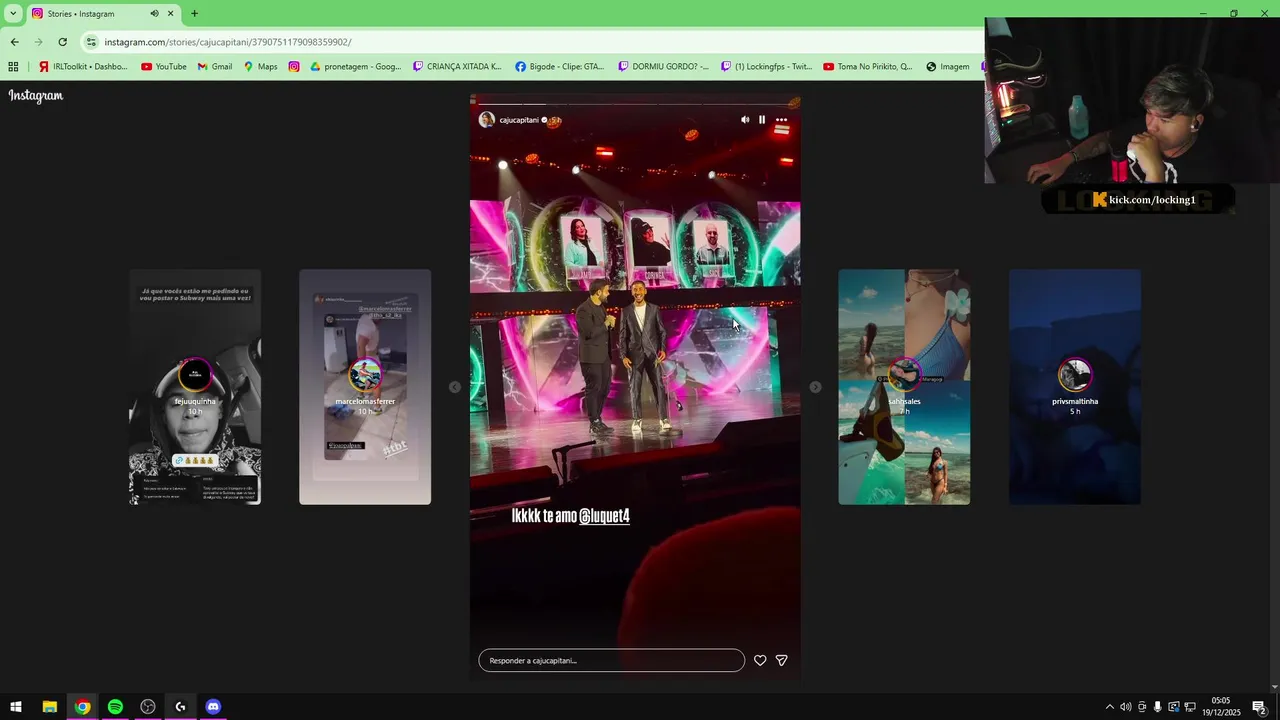Open the microphone tray icon

coord(1158,707)
